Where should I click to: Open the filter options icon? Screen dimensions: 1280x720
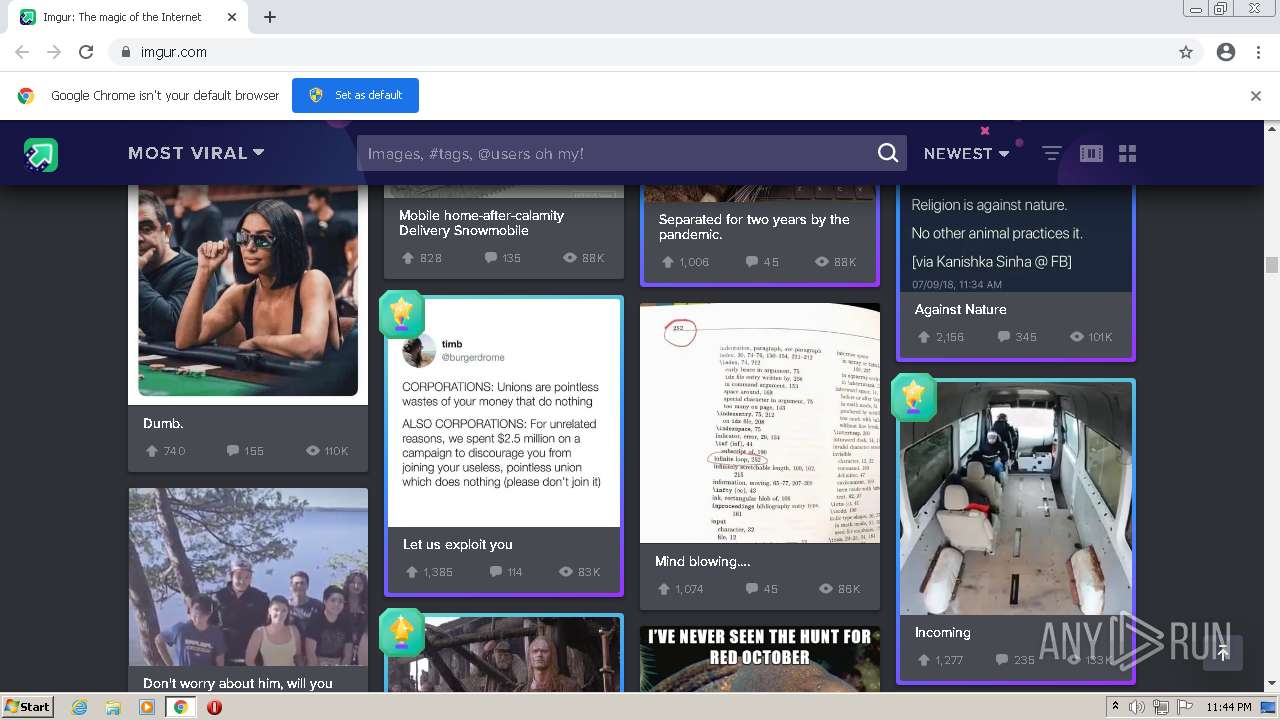tap(1051, 153)
